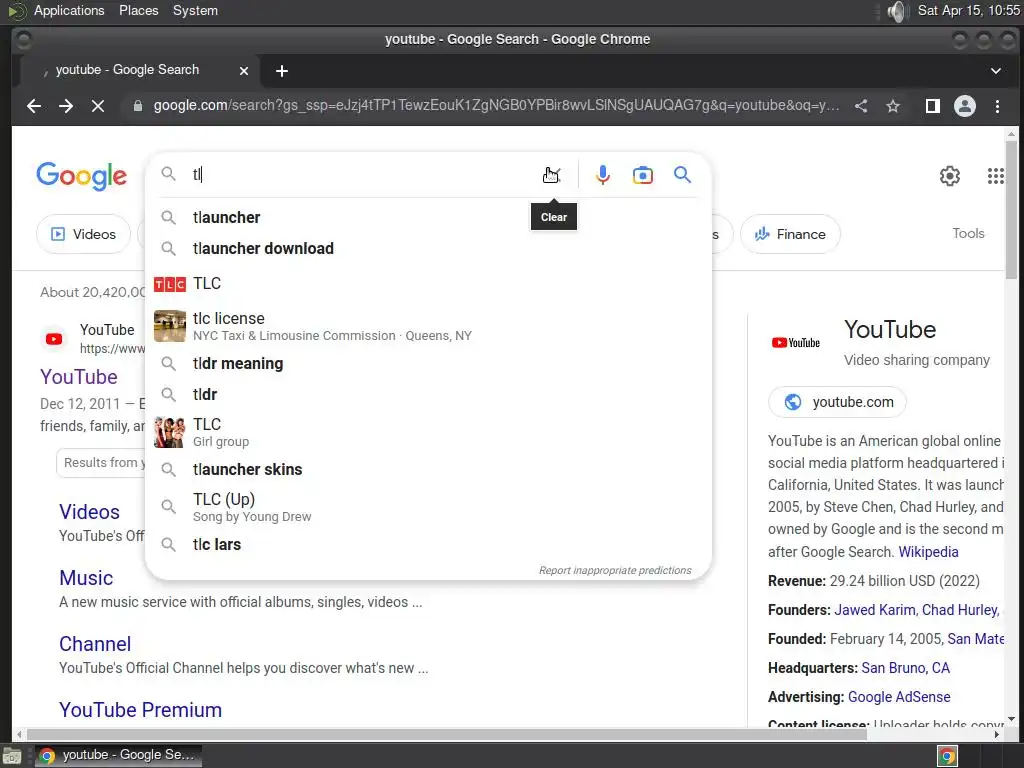The width and height of the screenshot is (1024, 768).
Task: Click Chrome icon in bottom-right tray
Action: [947, 756]
